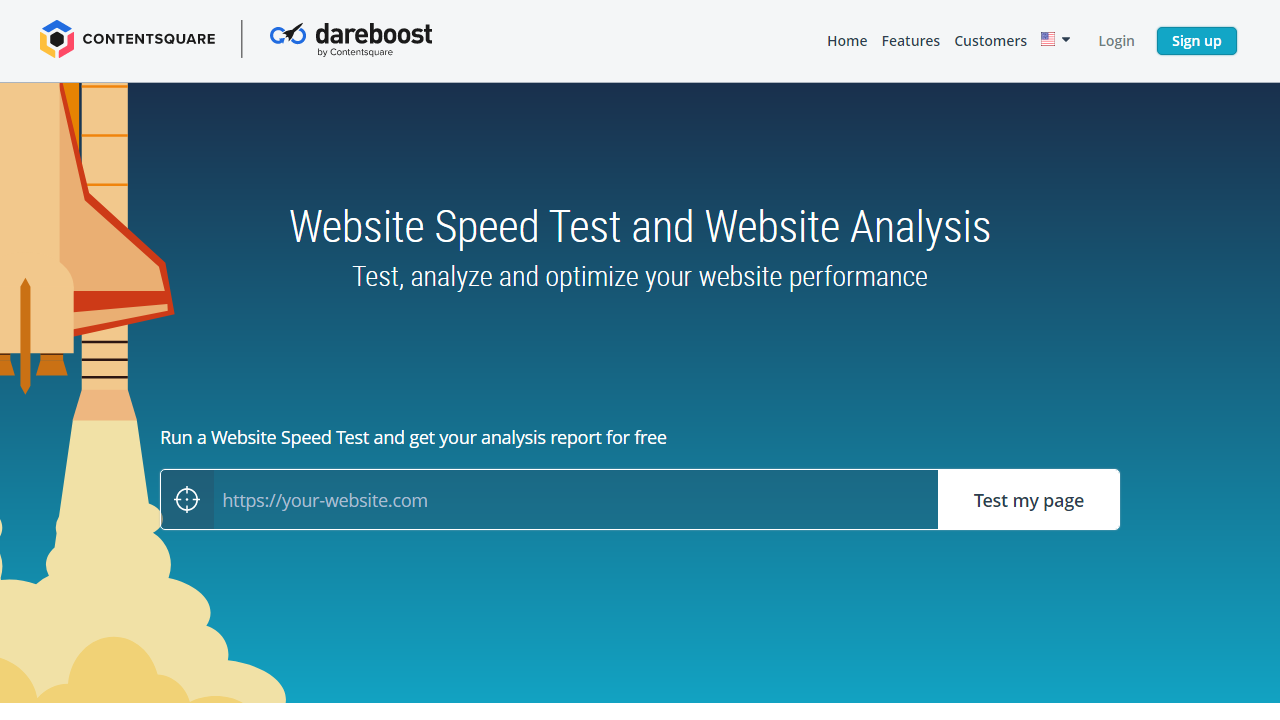Image resolution: width=1280 pixels, height=720 pixels.
Task: Click the CONTENTSQUARE wordmark text
Action: pyautogui.click(x=149, y=39)
